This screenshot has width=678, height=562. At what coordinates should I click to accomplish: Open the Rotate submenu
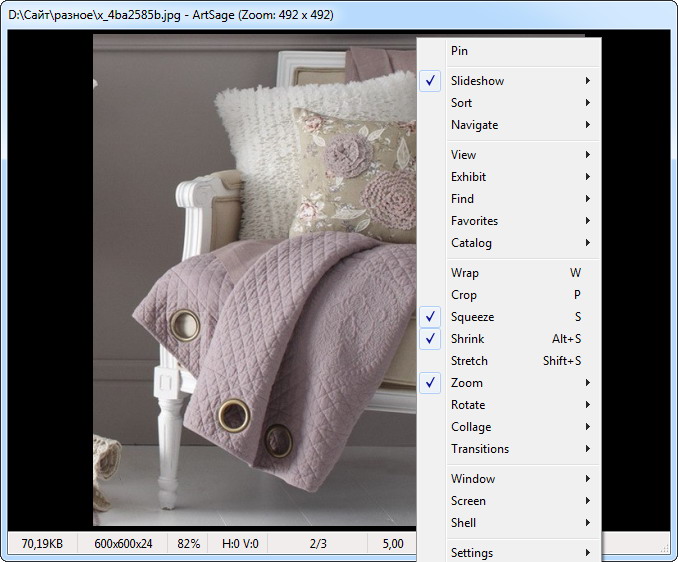(509, 405)
